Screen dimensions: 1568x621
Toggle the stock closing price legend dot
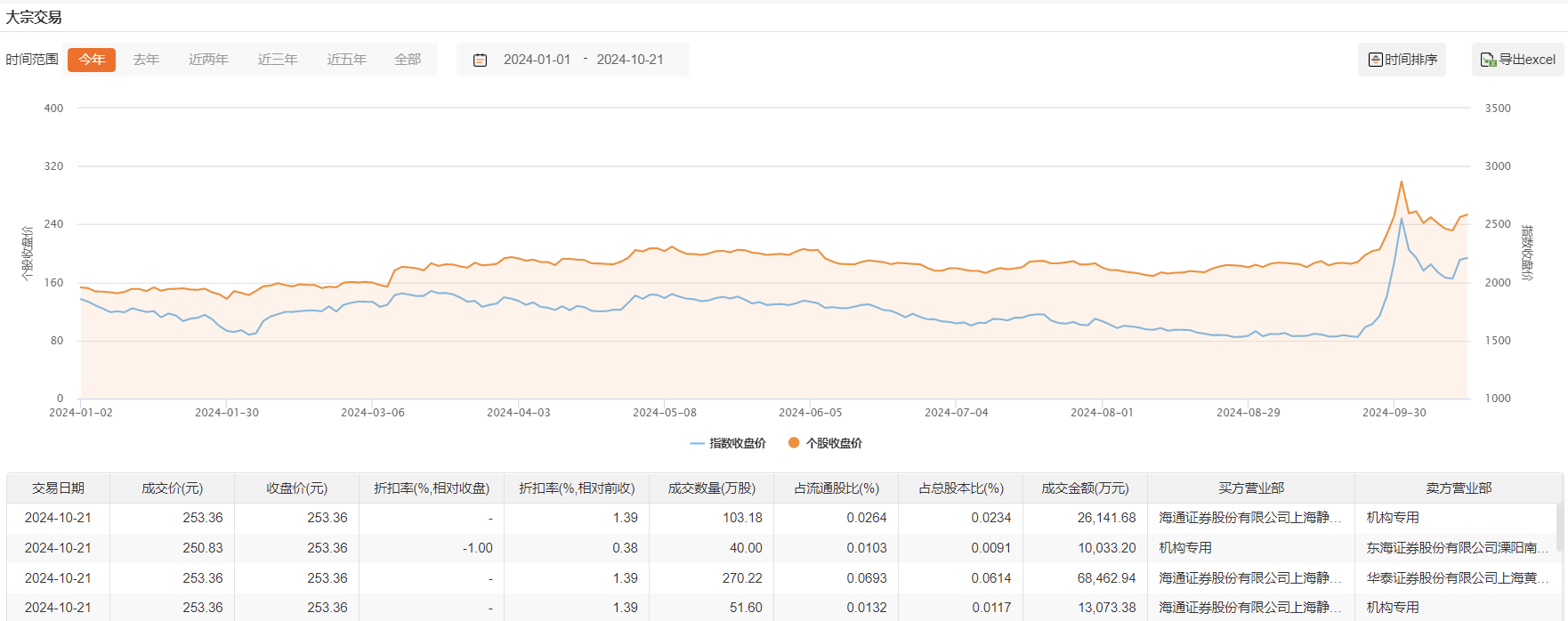pyautogui.click(x=794, y=443)
